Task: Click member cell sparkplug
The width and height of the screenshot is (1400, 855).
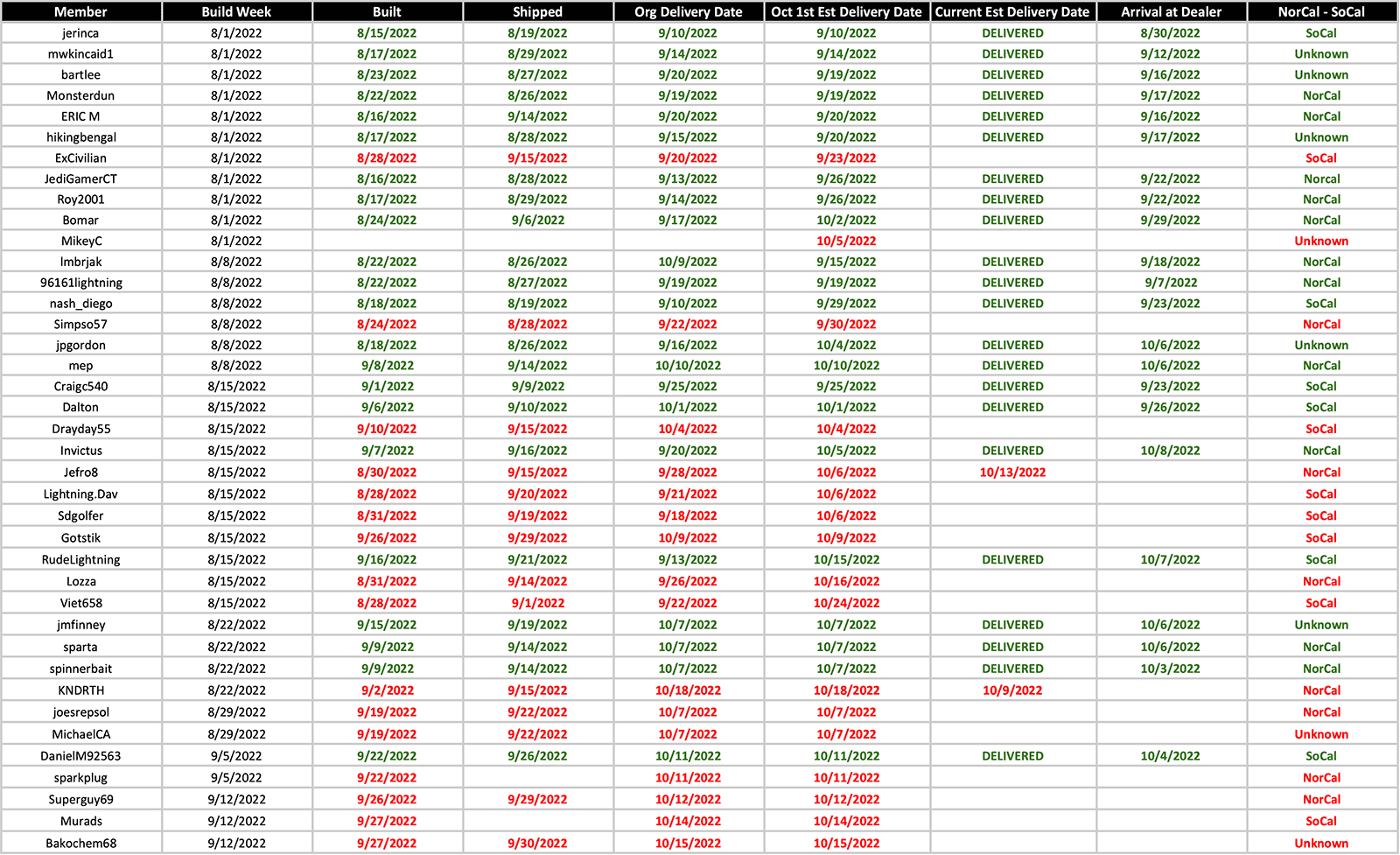Action: tap(81, 778)
